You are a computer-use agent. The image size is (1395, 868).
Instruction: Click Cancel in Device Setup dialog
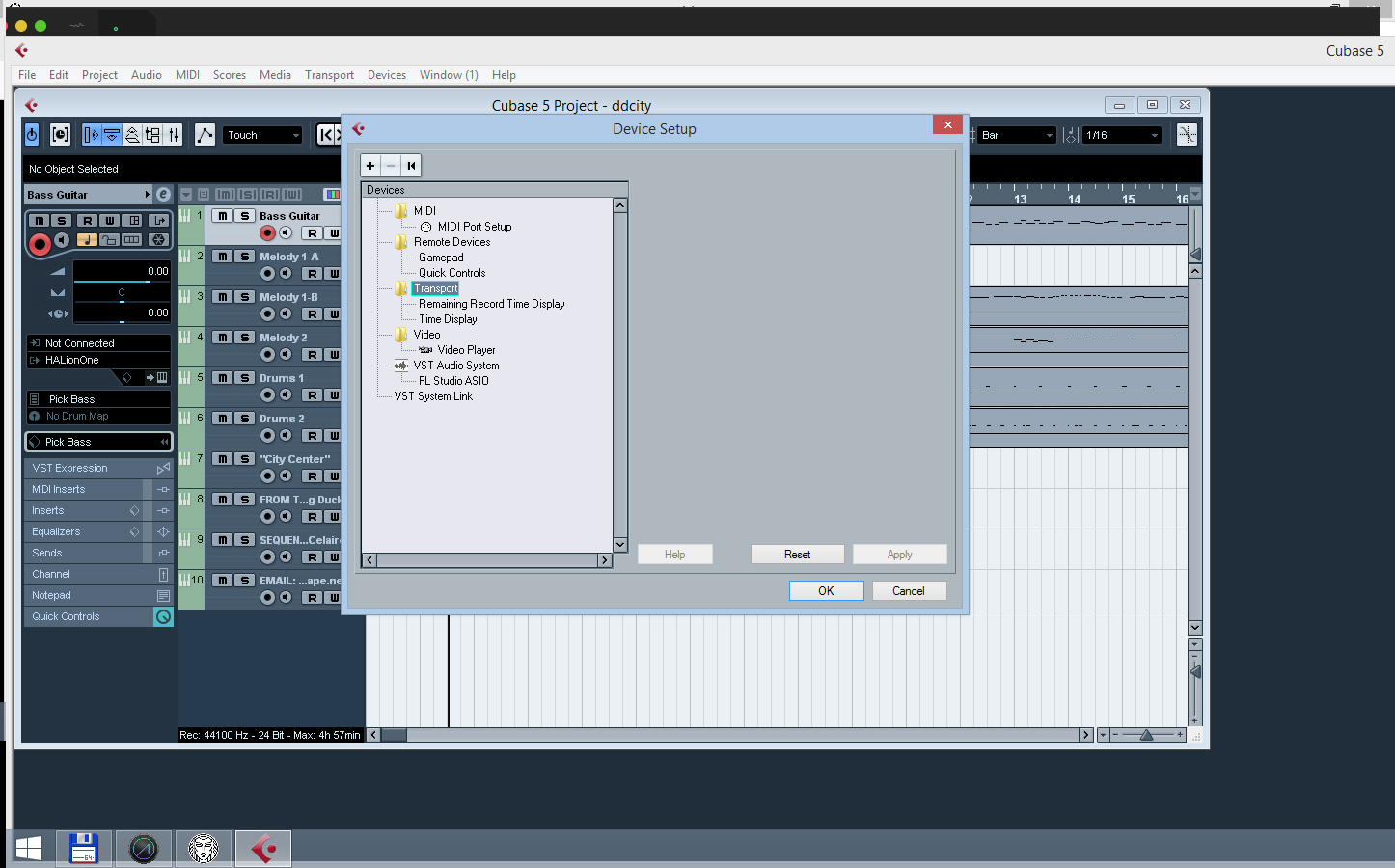(x=909, y=591)
